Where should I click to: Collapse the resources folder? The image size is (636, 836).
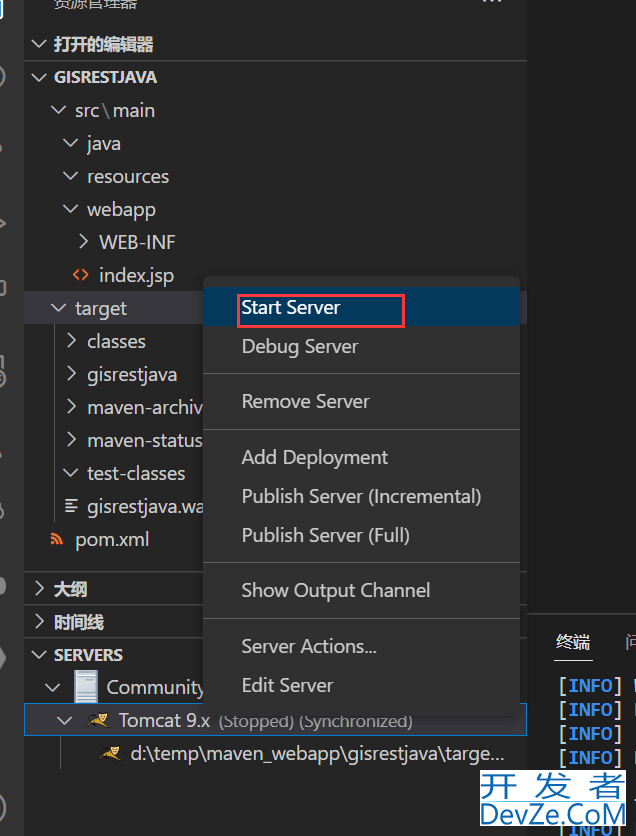[70, 176]
